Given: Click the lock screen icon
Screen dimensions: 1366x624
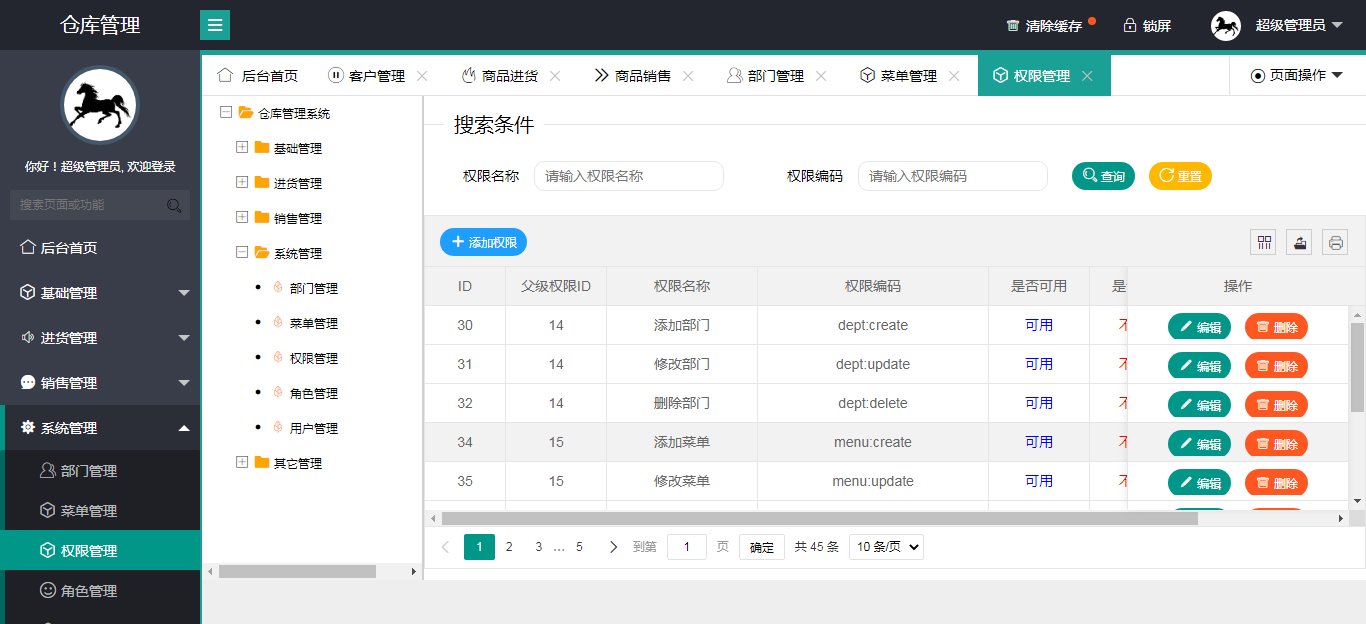Looking at the screenshot, I should point(1130,26).
